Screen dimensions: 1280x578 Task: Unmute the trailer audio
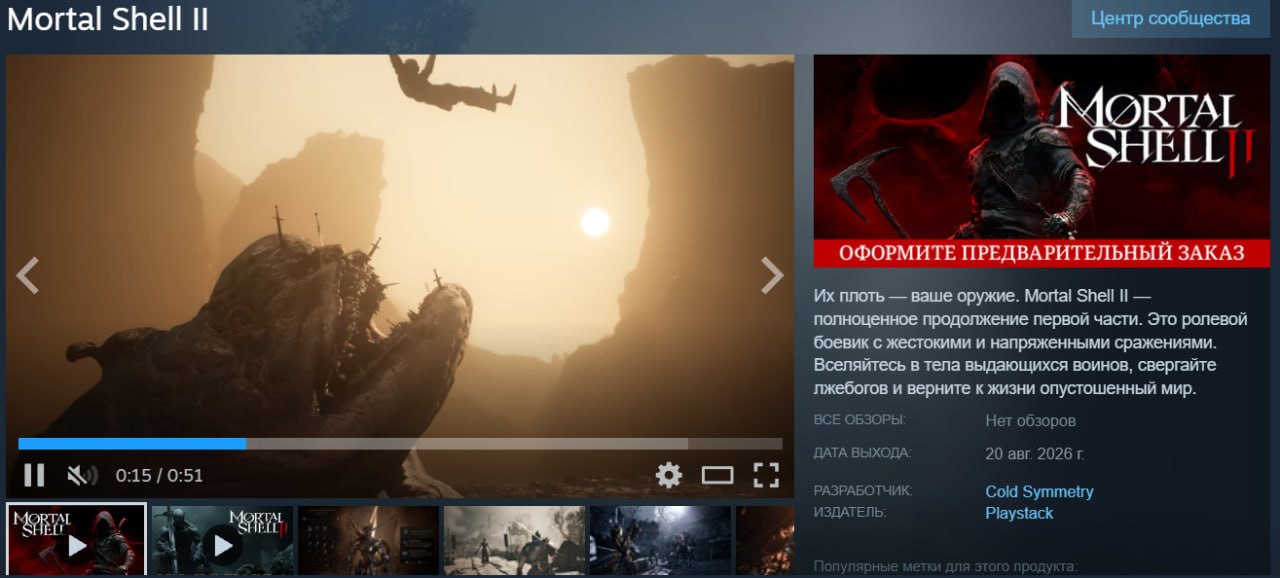click(82, 475)
